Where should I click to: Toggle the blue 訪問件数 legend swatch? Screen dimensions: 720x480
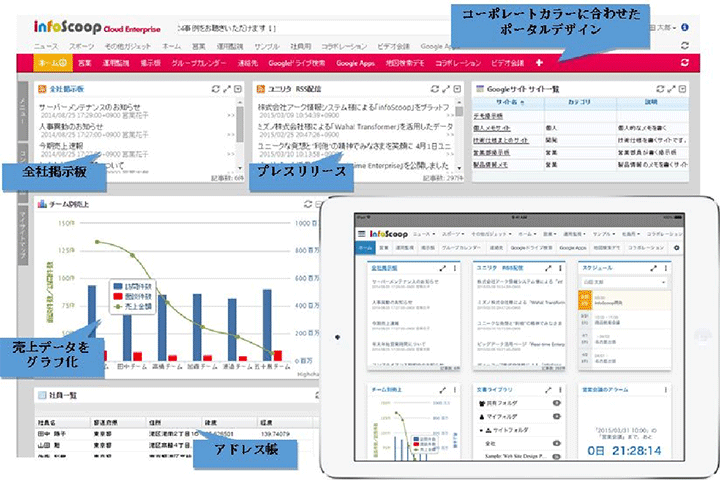coord(118,287)
